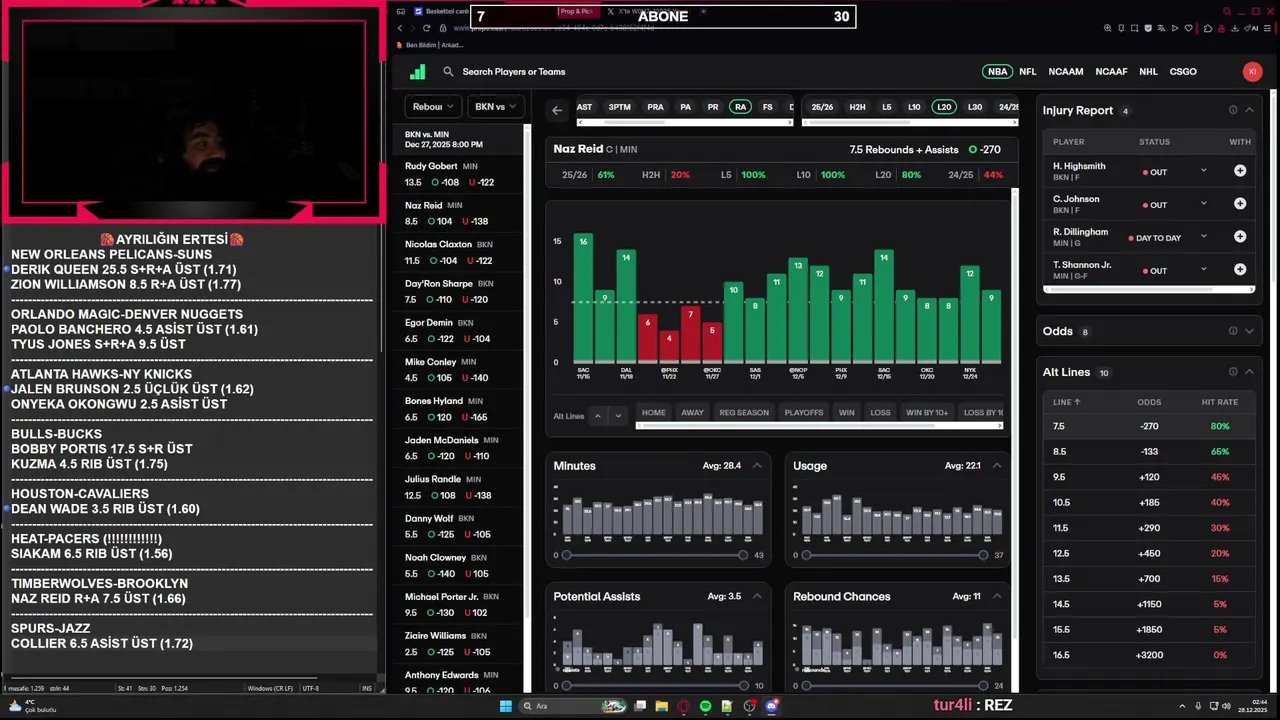Click the back arrow beside AST
This screenshot has height=720, width=1280.
point(557,110)
